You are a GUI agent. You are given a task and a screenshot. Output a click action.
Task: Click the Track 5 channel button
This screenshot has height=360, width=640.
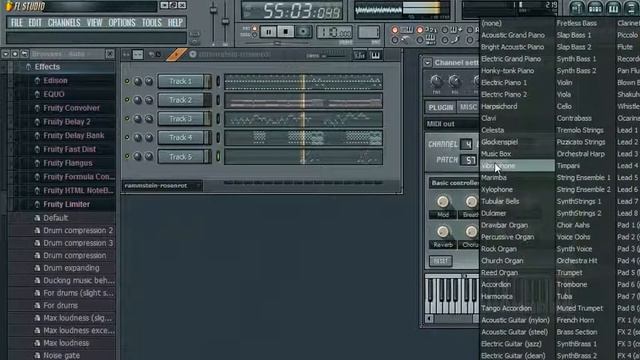click(x=182, y=157)
